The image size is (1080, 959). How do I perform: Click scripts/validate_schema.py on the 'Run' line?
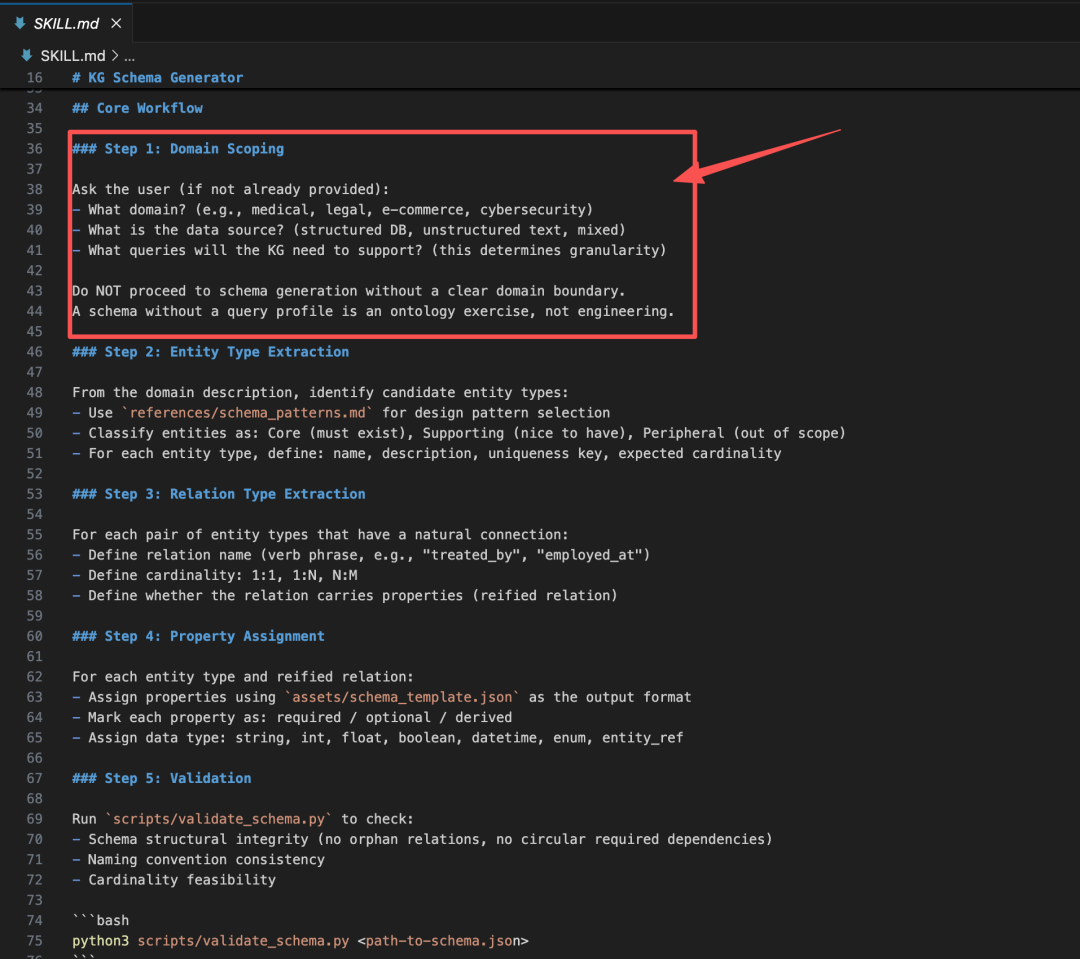pos(219,819)
